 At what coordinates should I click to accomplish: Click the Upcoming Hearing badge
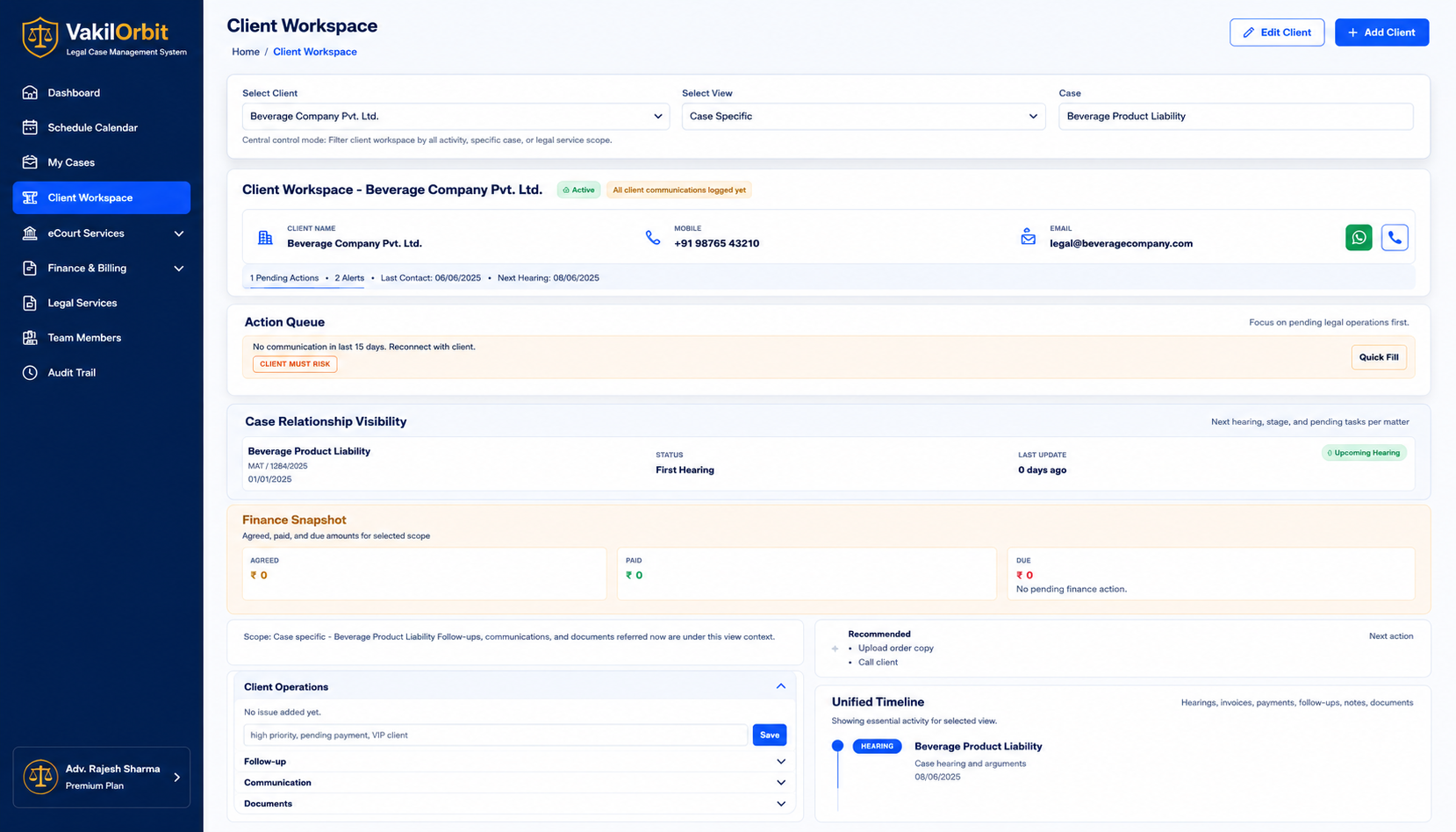(x=1364, y=453)
